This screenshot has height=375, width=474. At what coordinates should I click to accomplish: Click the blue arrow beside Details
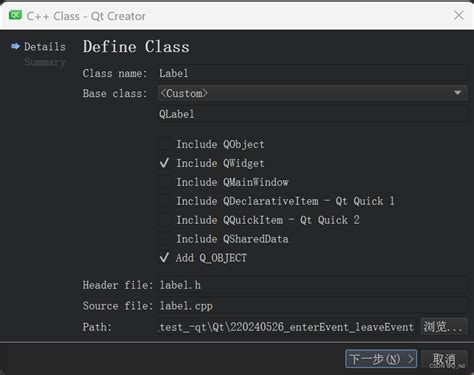[15, 46]
